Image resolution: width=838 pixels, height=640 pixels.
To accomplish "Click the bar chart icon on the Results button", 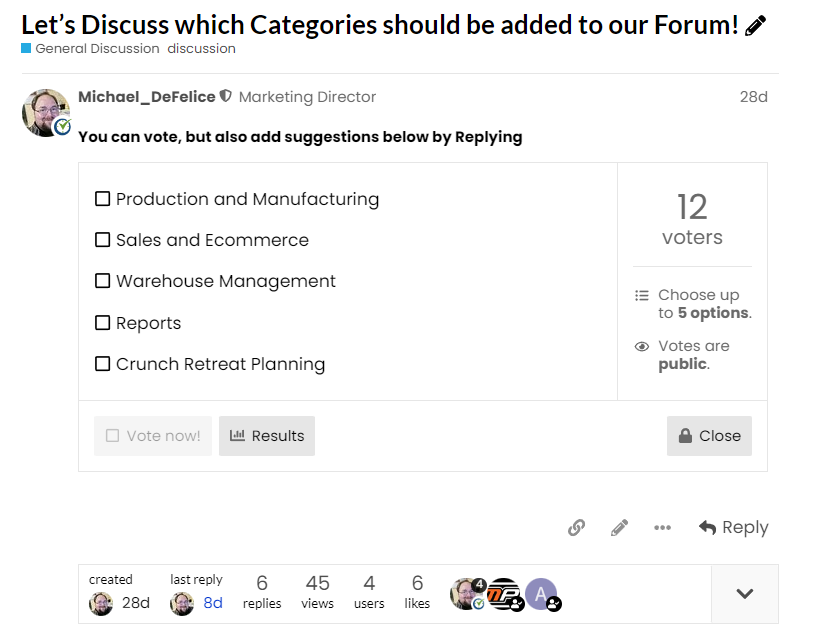I will tap(238, 435).
